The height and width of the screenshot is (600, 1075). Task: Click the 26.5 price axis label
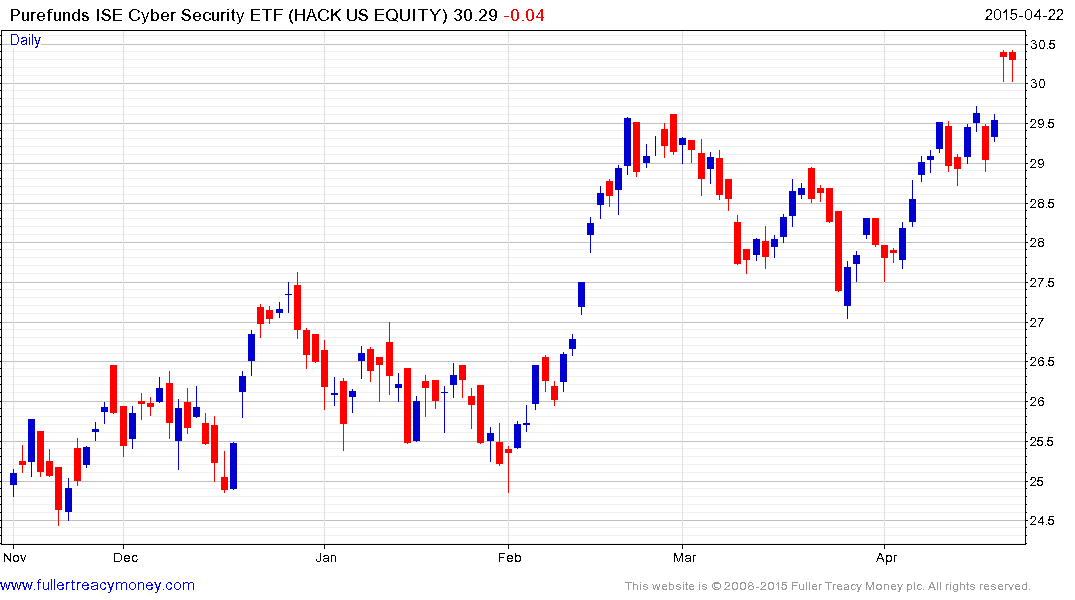pyautogui.click(x=1043, y=361)
